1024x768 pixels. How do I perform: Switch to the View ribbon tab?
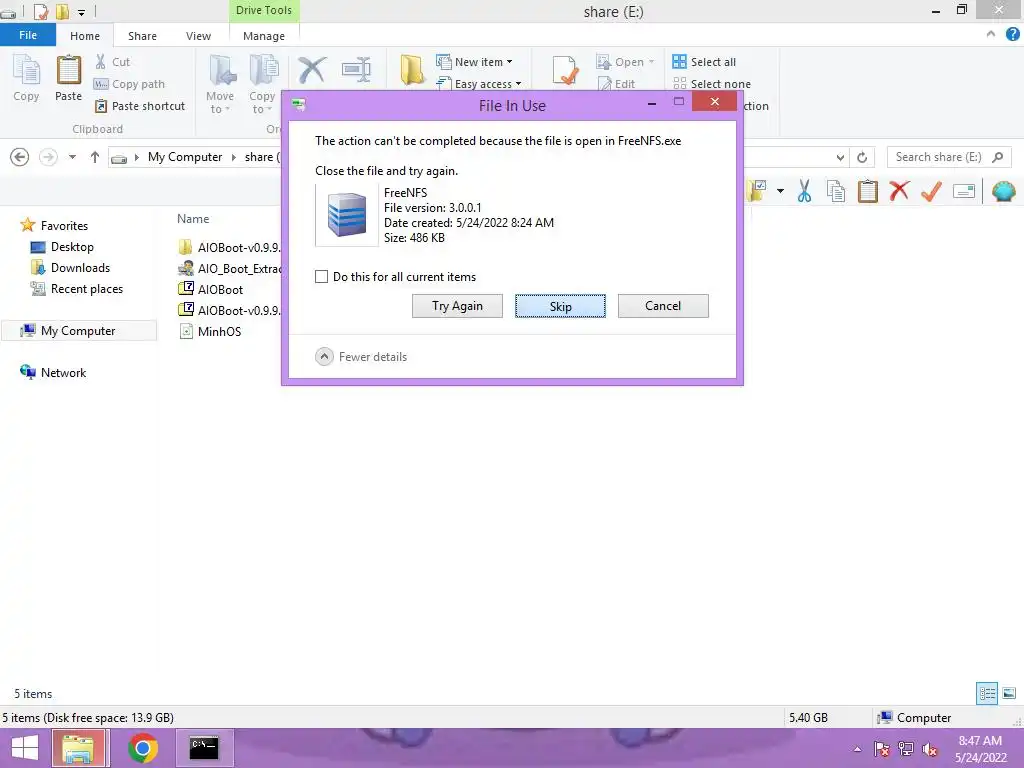pyautogui.click(x=198, y=36)
